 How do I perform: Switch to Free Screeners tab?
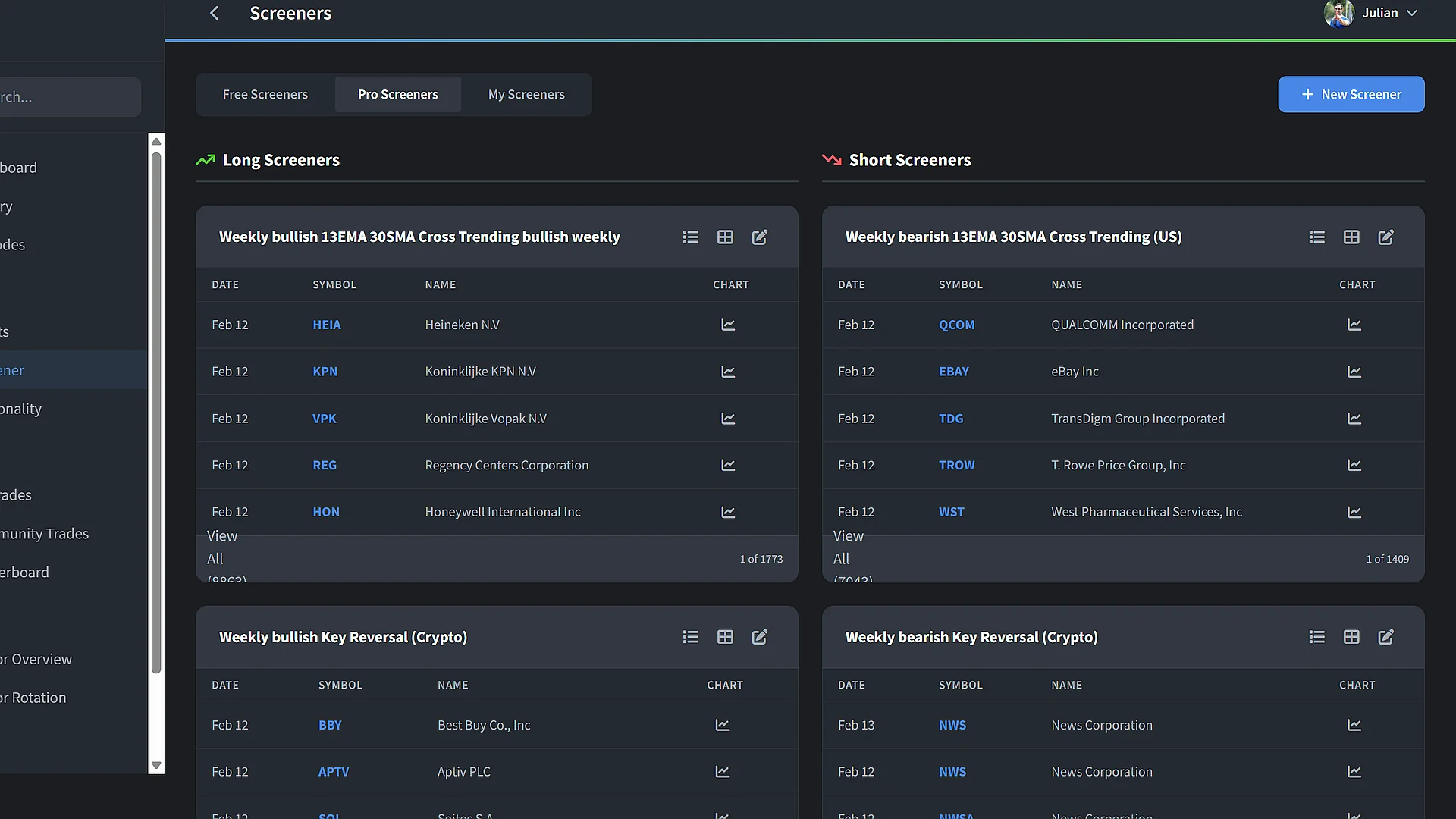265,95
